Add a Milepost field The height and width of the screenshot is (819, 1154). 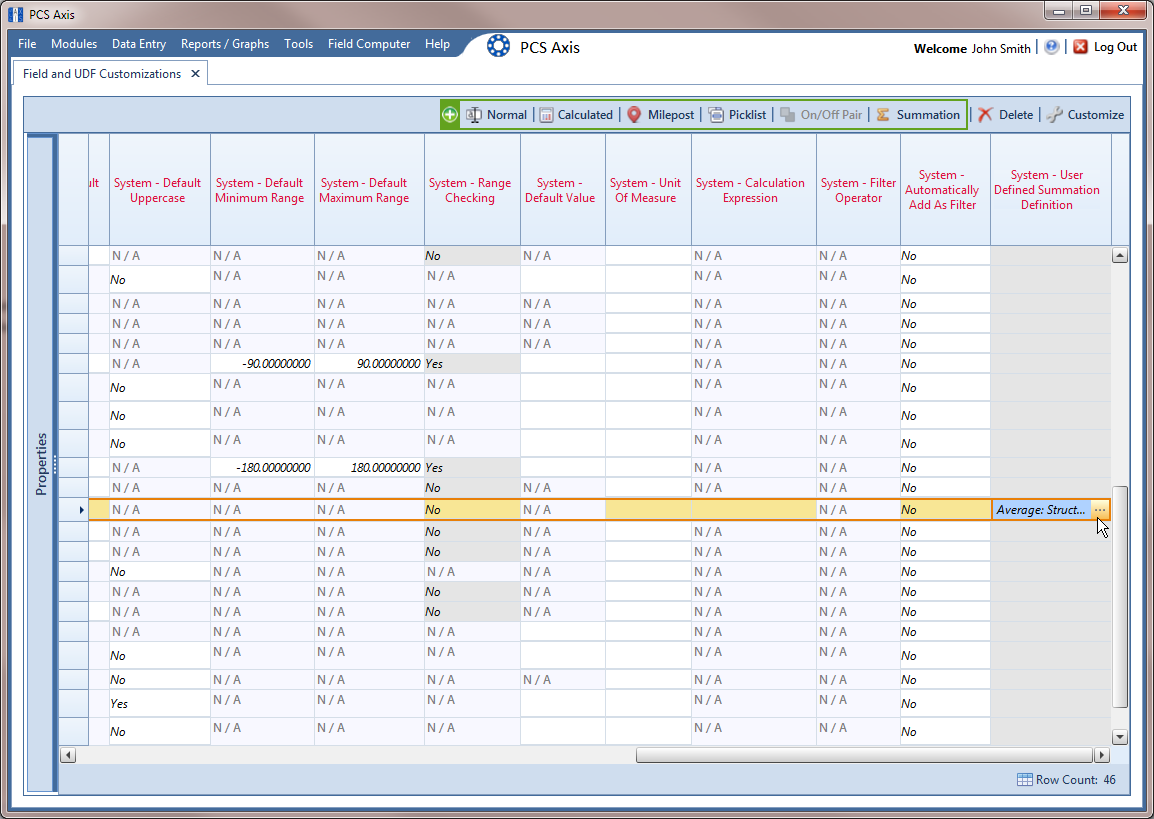660,115
